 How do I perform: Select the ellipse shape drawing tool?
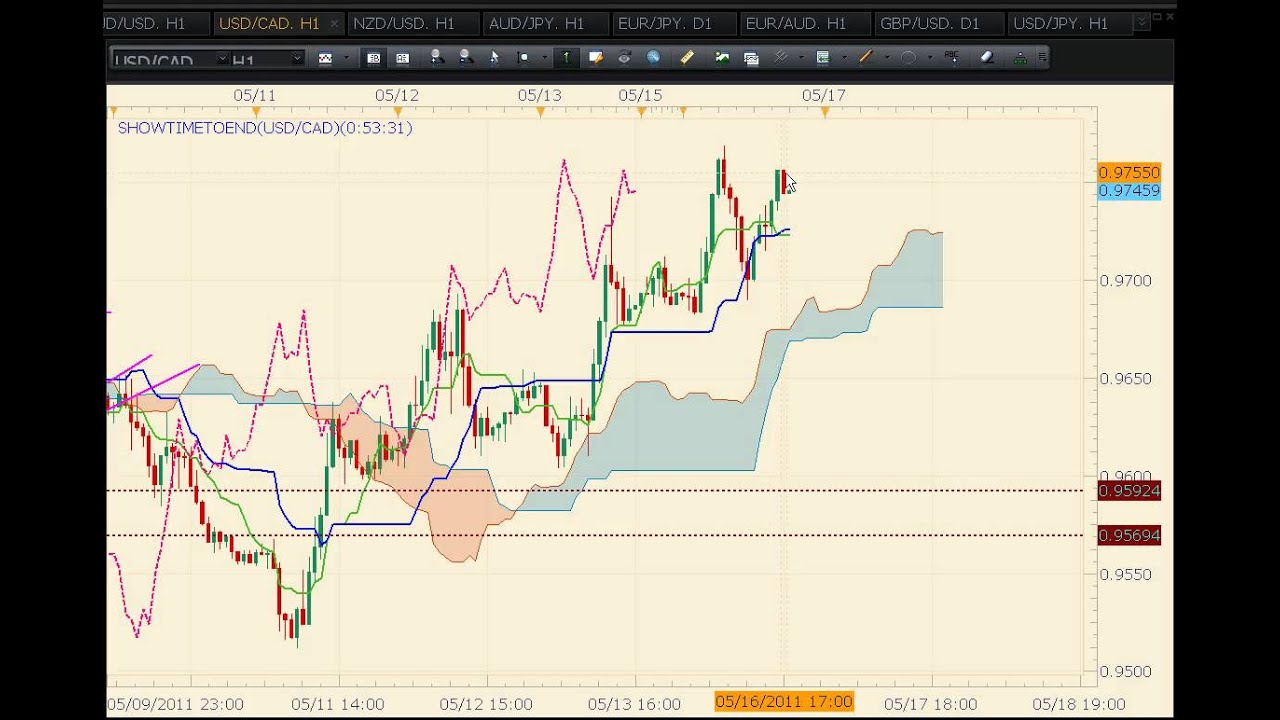[x=908, y=58]
